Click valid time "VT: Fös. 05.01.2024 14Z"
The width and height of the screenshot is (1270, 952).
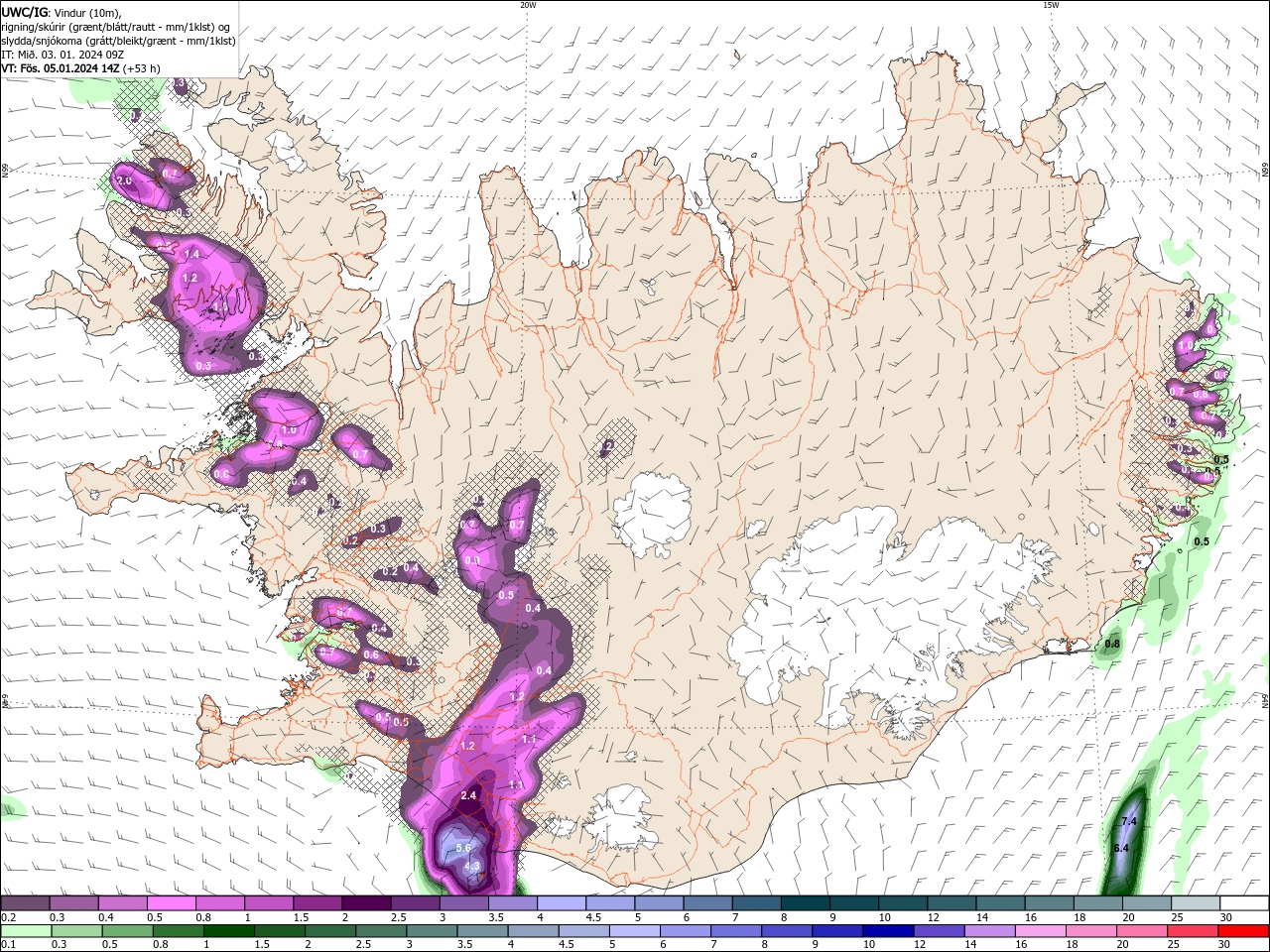tap(61, 68)
